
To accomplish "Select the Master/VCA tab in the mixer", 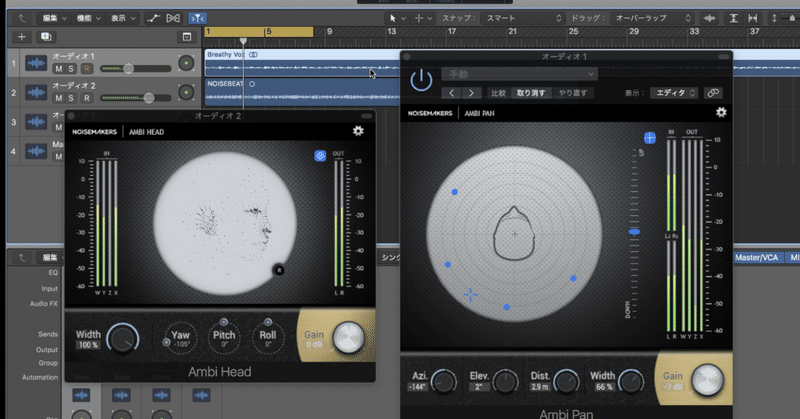I will pyautogui.click(x=757, y=258).
